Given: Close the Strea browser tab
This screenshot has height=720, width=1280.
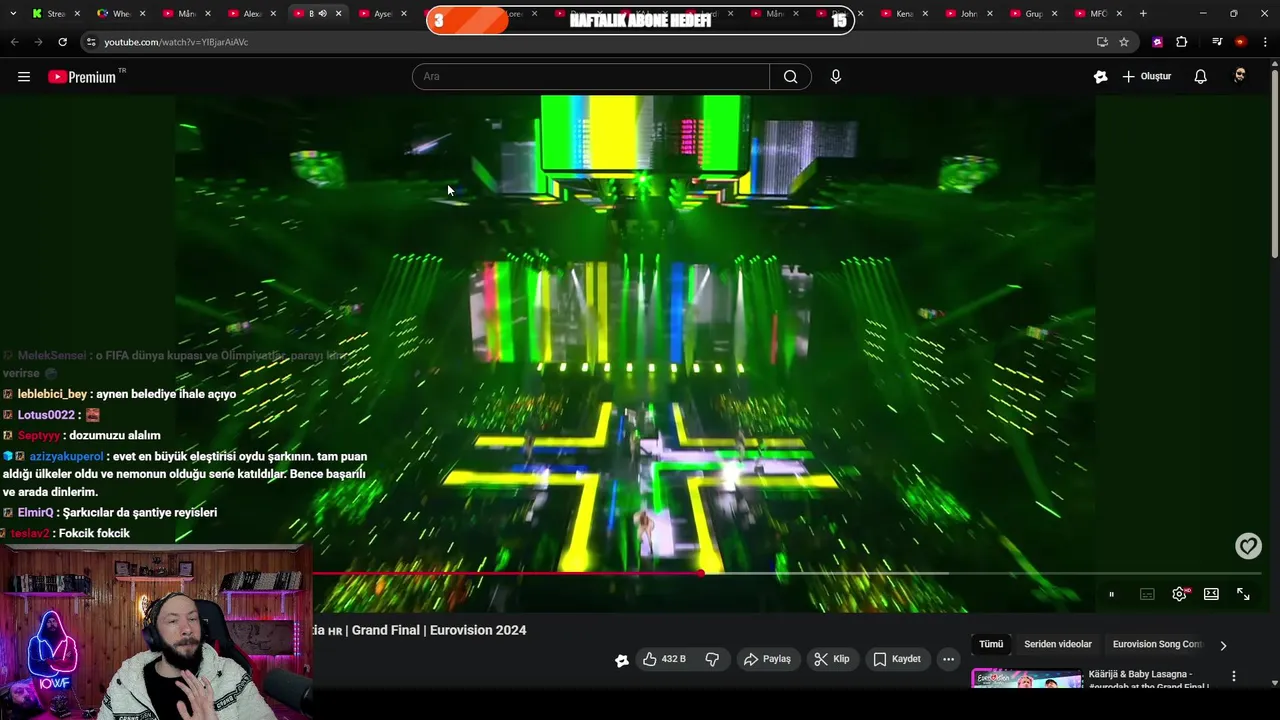Looking at the screenshot, I should [77, 14].
